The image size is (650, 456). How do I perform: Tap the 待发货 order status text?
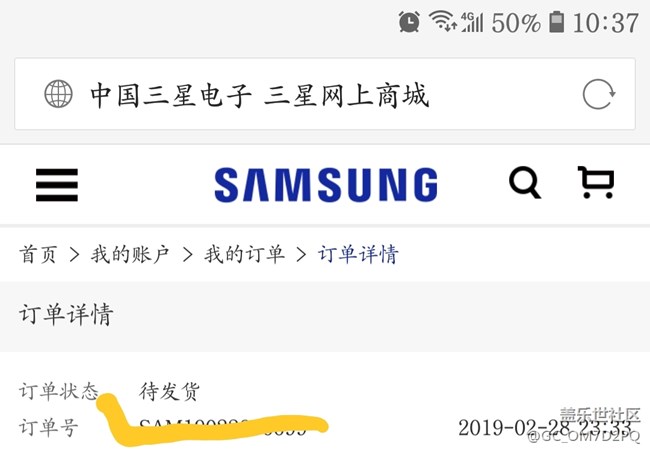169,391
